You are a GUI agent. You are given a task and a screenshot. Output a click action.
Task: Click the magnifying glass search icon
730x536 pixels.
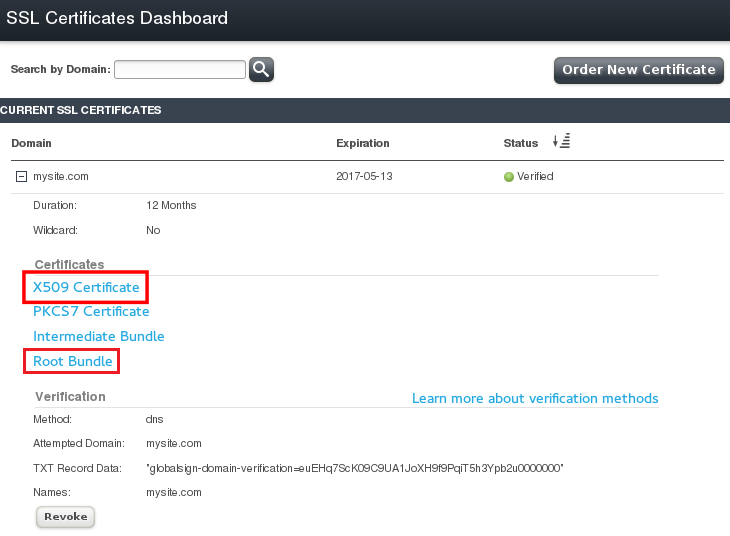pyautogui.click(x=261, y=69)
